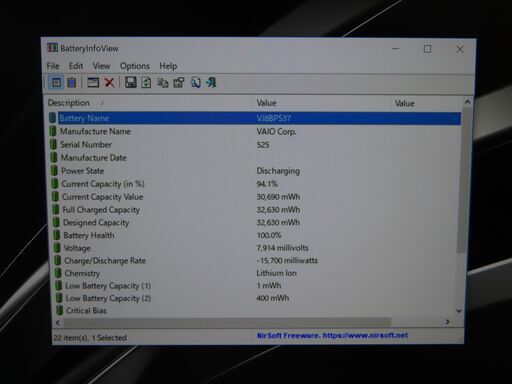Select the Battery Information view toolbar icon
This screenshot has width=512, height=384.
[56, 82]
